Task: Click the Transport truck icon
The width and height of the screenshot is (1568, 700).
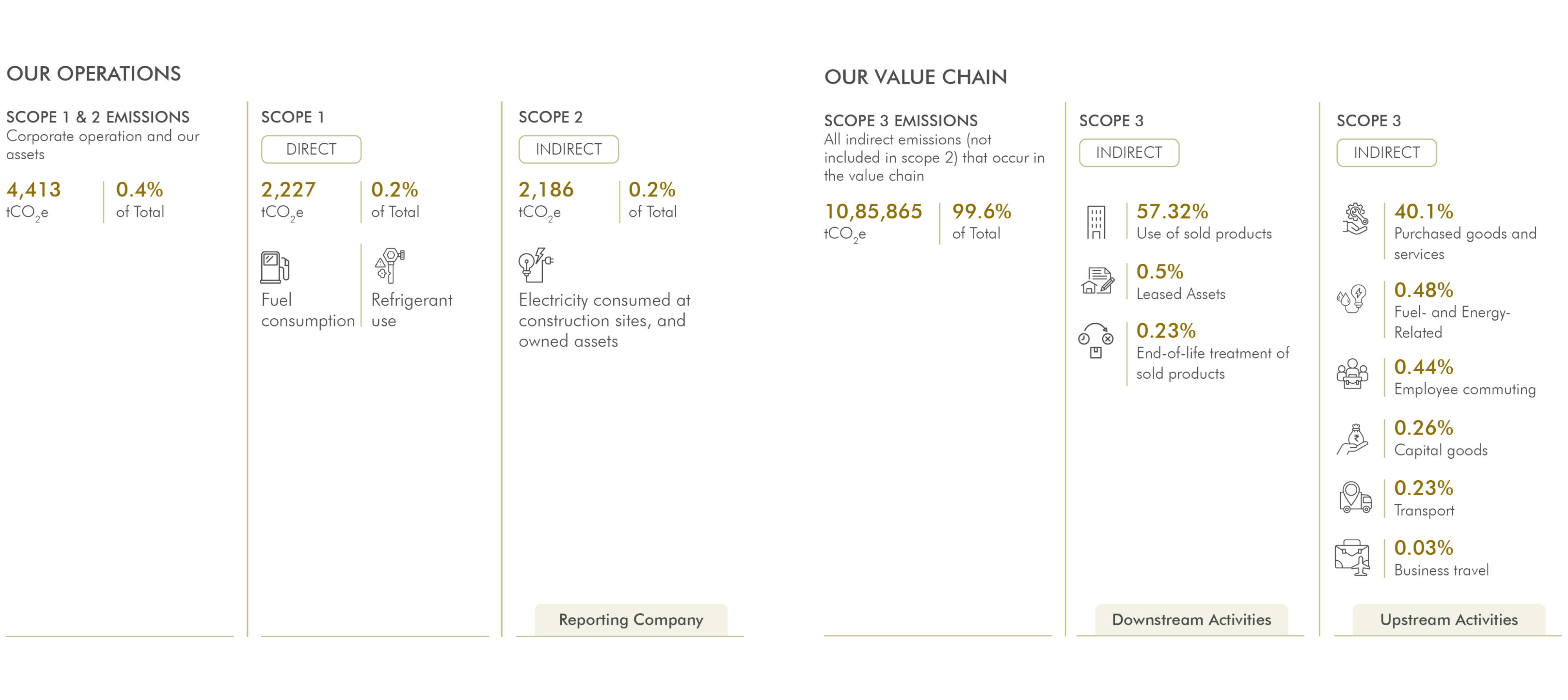Action: 1355,497
